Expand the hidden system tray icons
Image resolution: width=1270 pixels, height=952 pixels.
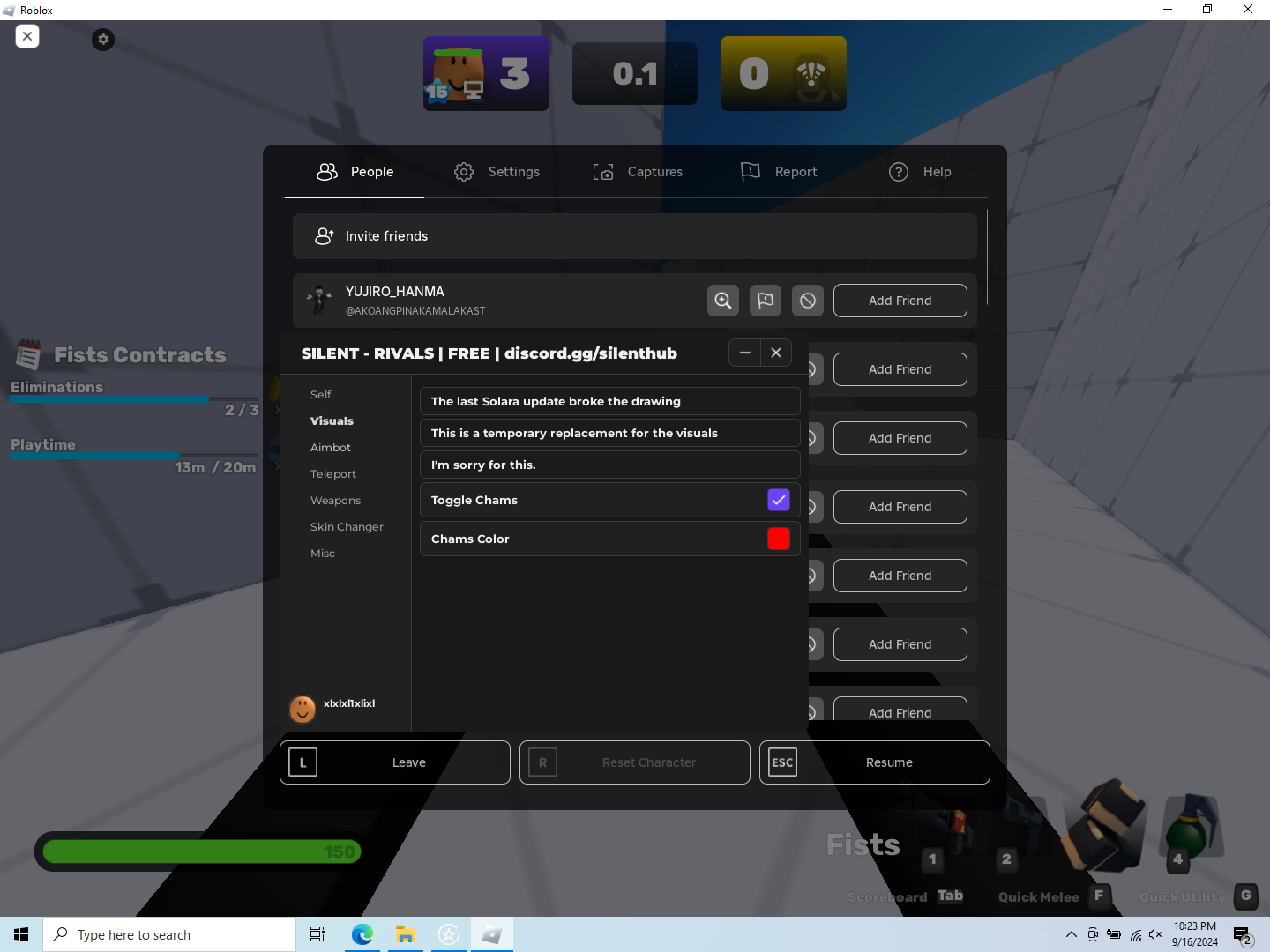1071,934
